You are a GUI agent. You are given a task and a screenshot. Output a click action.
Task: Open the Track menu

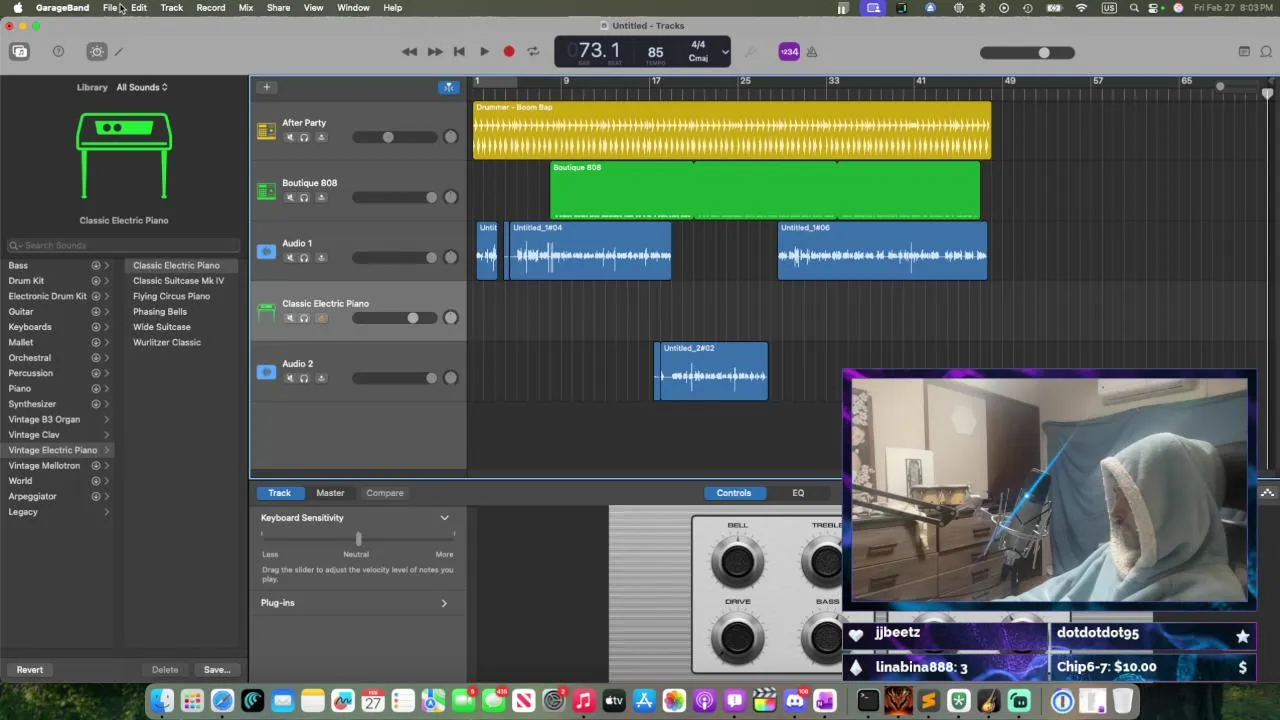click(171, 8)
